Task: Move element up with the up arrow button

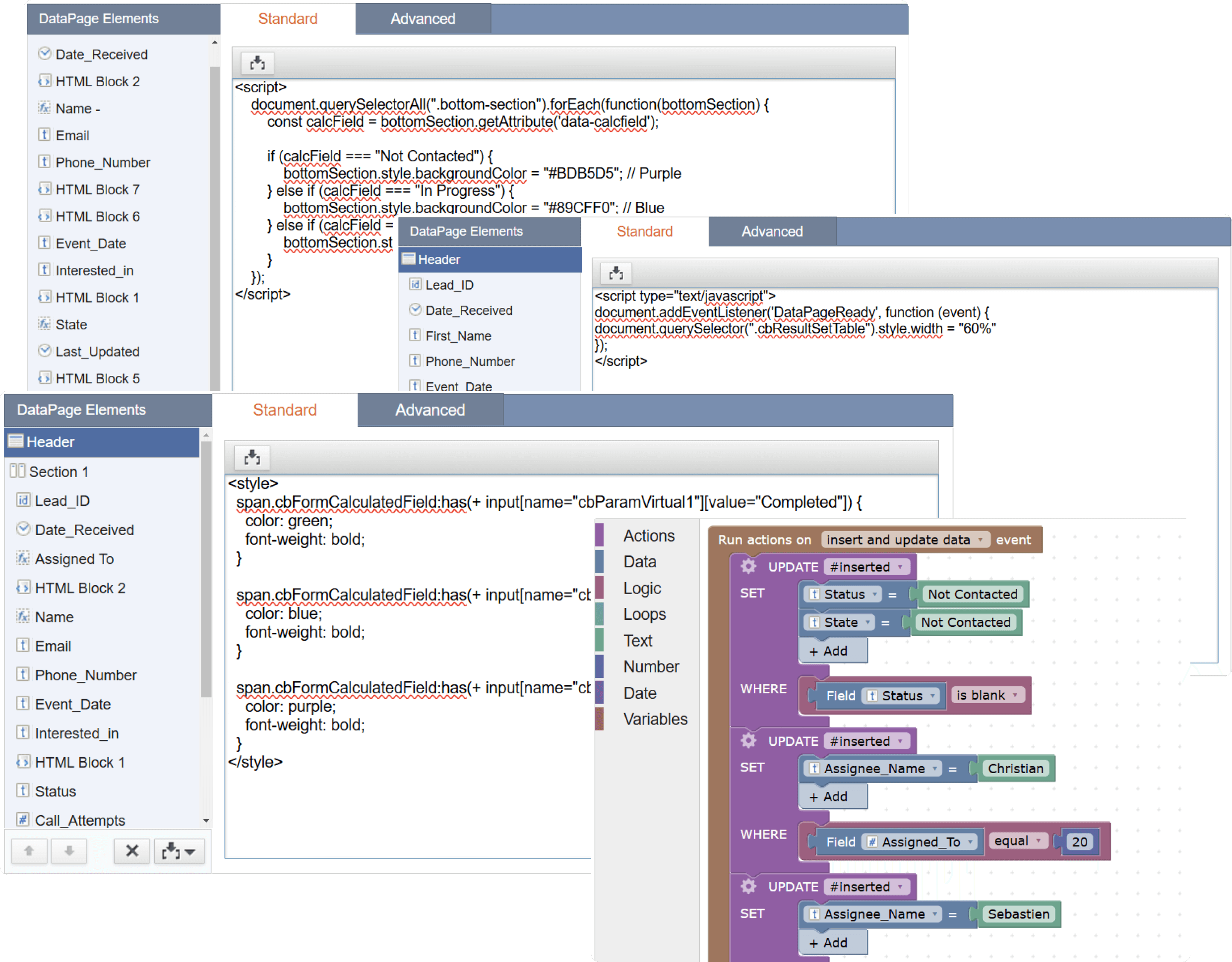Action: tap(29, 851)
